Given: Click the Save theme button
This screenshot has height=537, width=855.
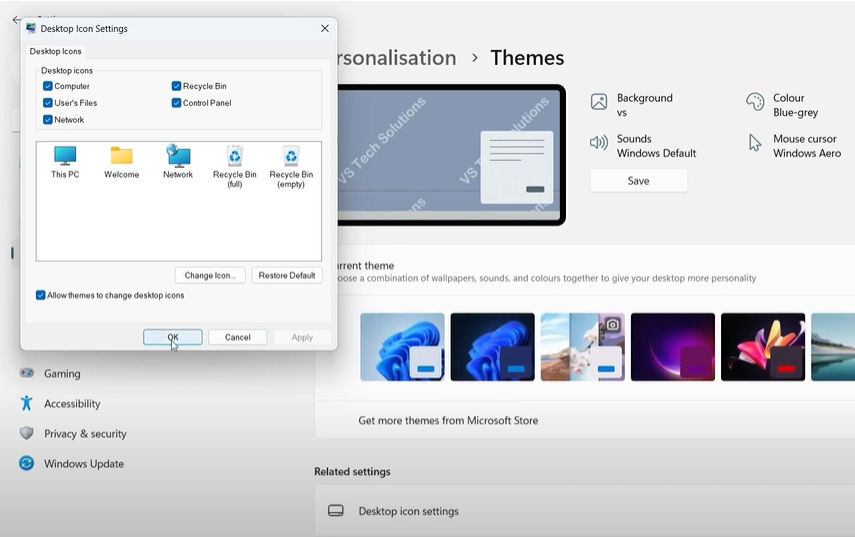Looking at the screenshot, I should click(639, 180).
